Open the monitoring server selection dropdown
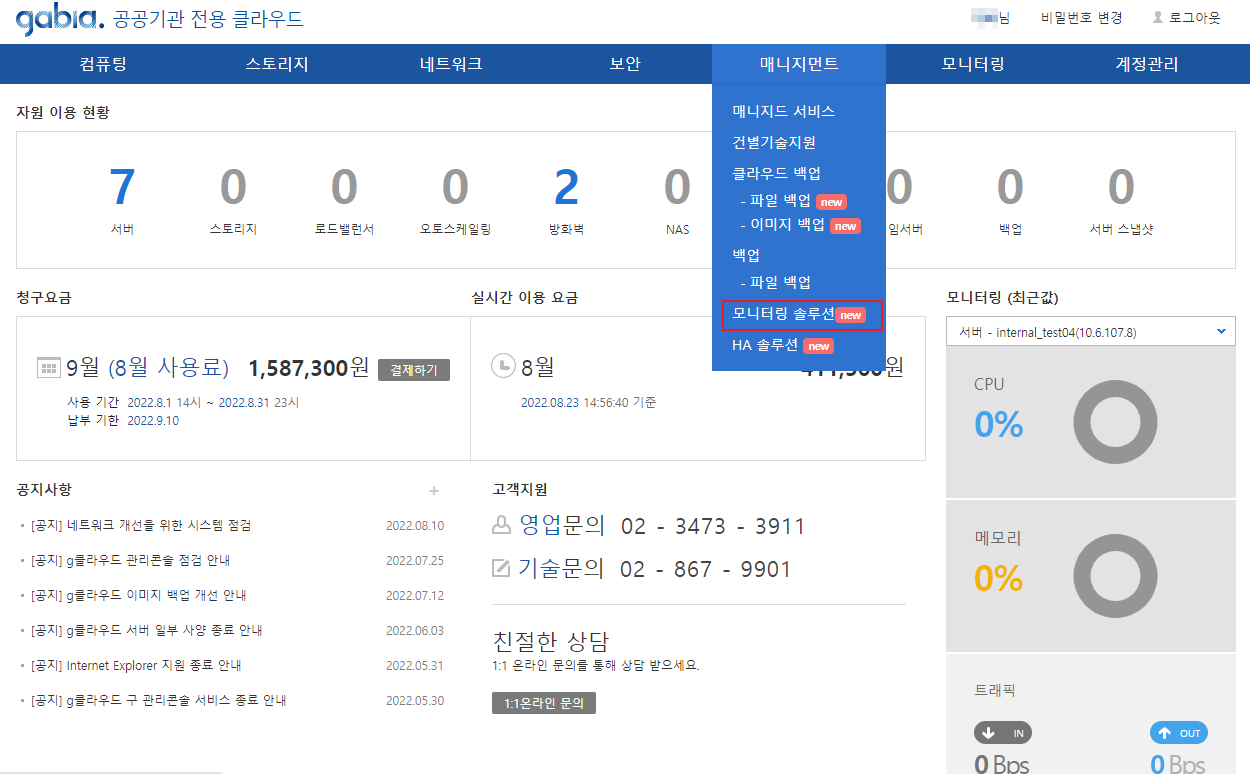The height and width of the screenshot is (774, 1250). (x=1090, y=331)
